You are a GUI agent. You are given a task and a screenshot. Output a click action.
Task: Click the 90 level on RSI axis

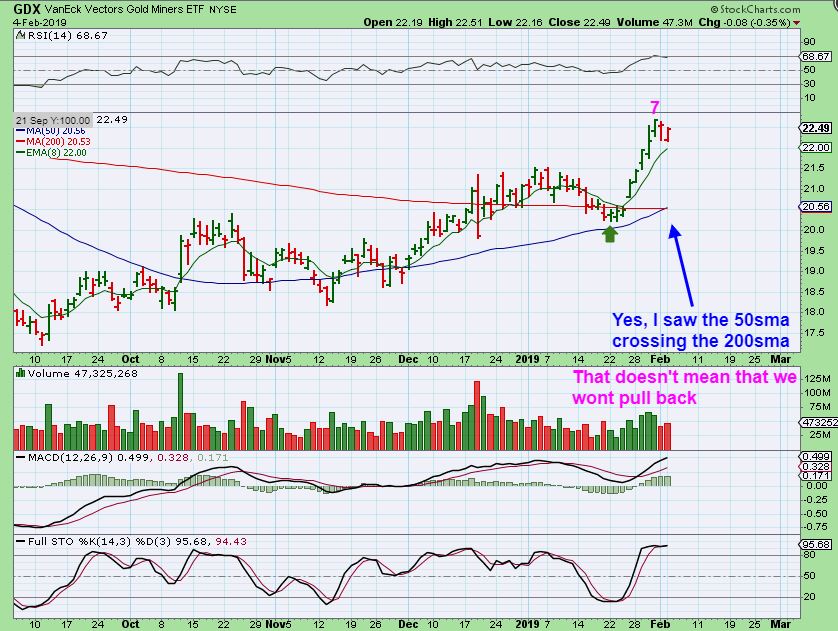(809, 42)
